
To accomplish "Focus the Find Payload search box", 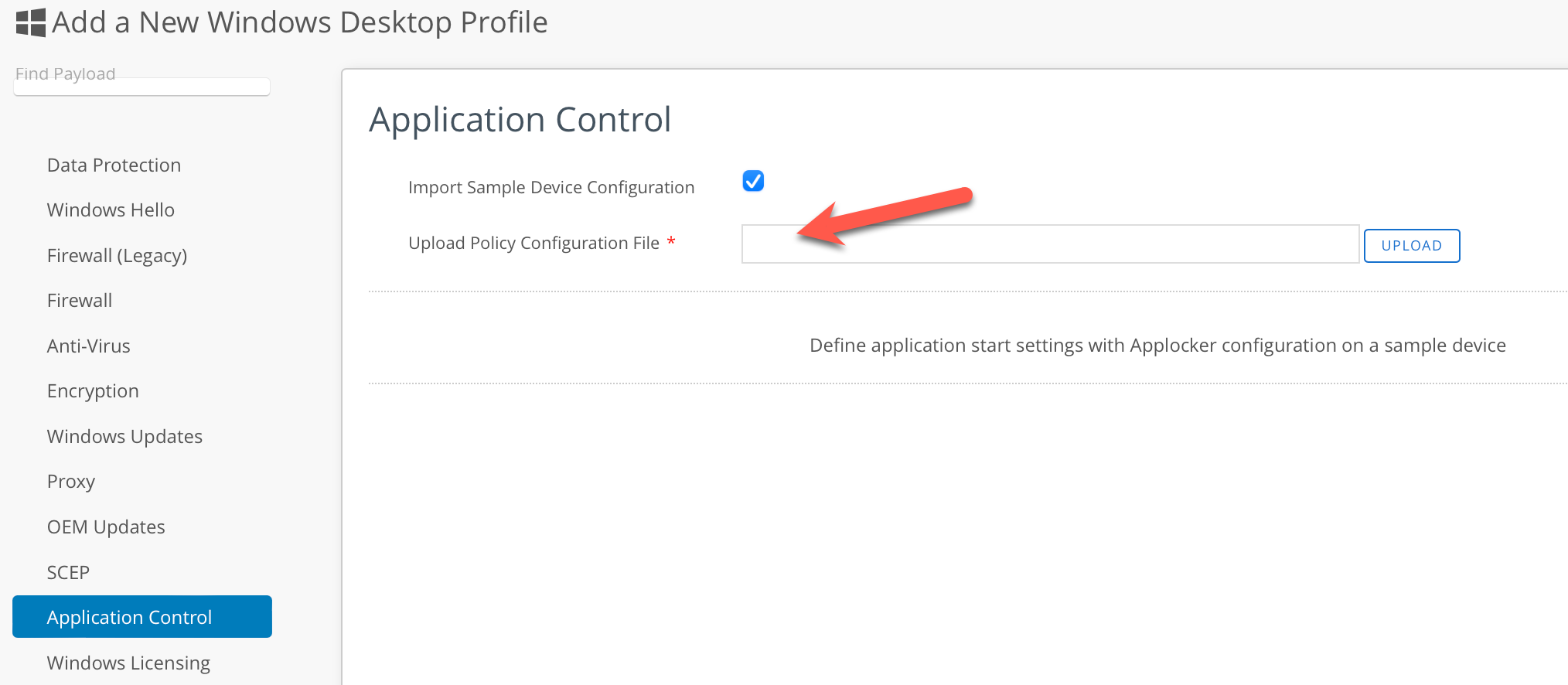I will 141,83.
